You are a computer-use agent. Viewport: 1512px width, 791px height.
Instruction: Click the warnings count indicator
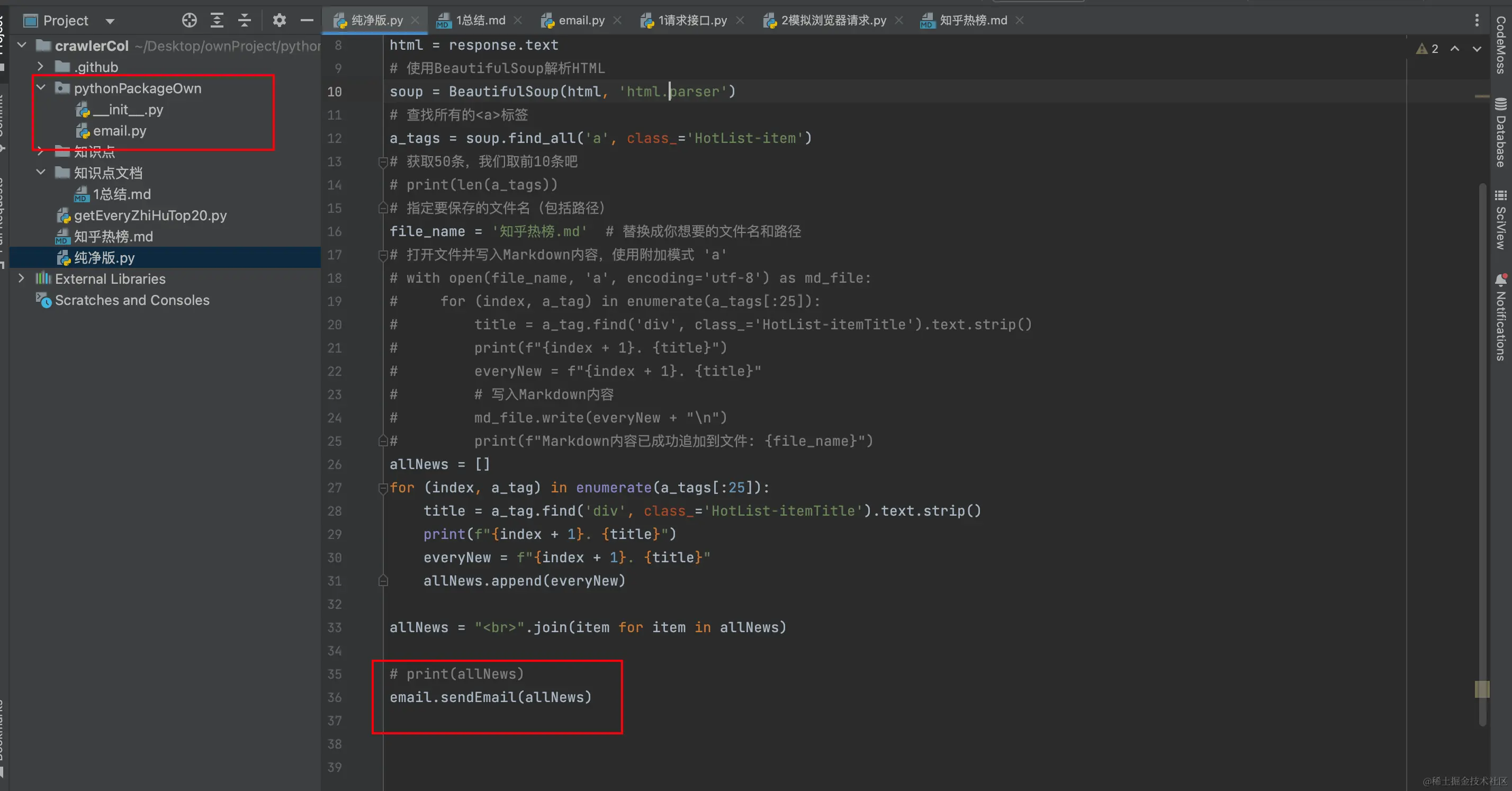point(1427,49)
